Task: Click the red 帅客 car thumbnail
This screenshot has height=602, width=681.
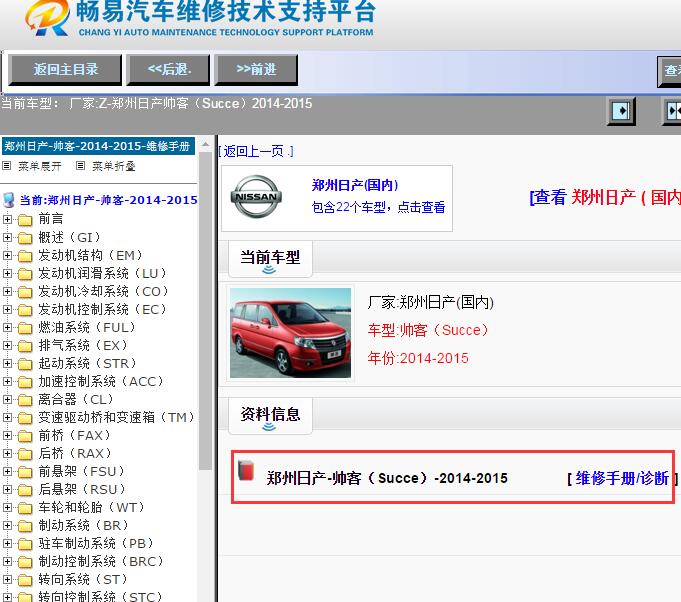Action: [290, 333]
